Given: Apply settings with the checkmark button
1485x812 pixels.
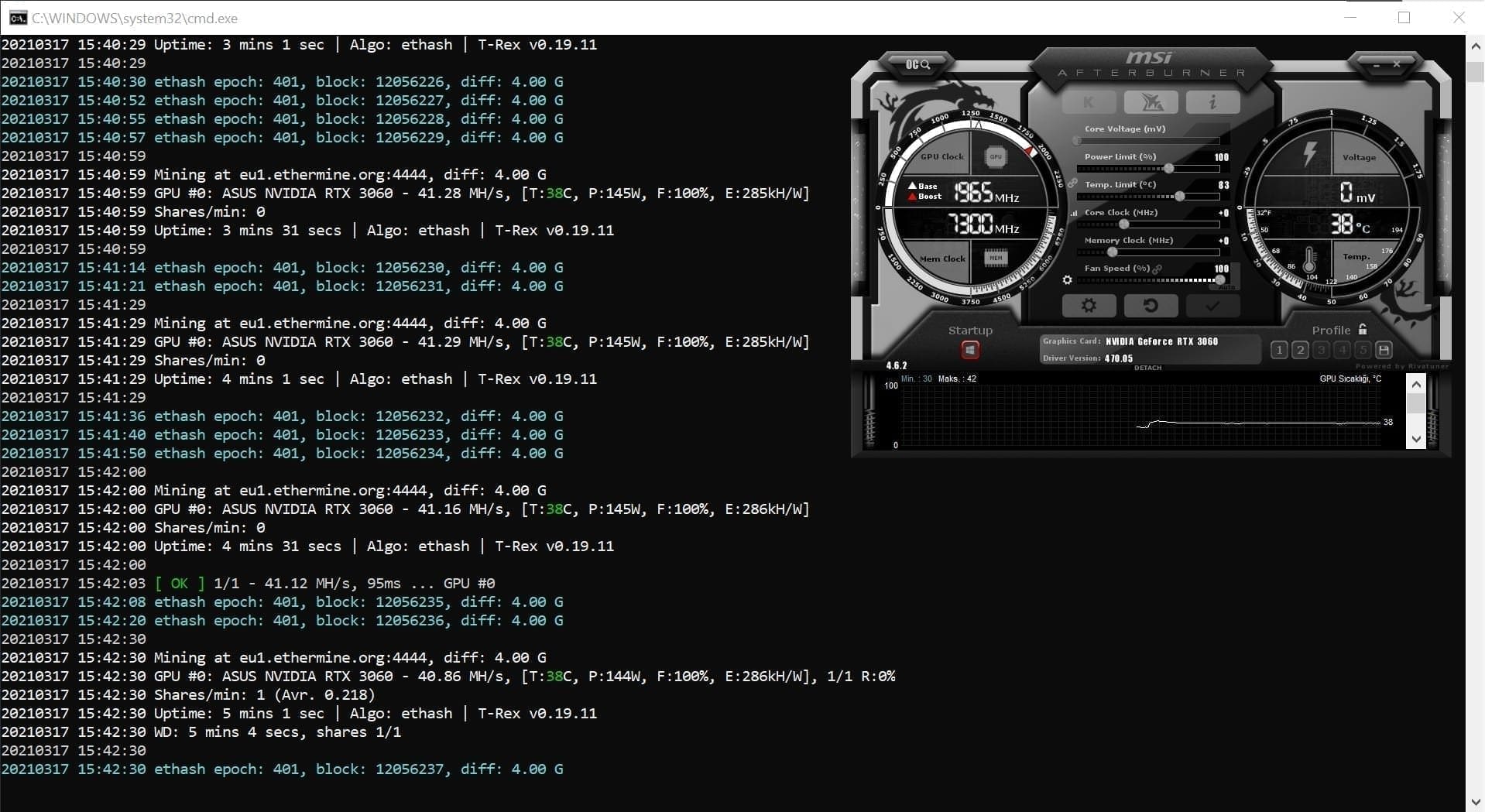Looking at the screenshot, I should pos(1212,306).
